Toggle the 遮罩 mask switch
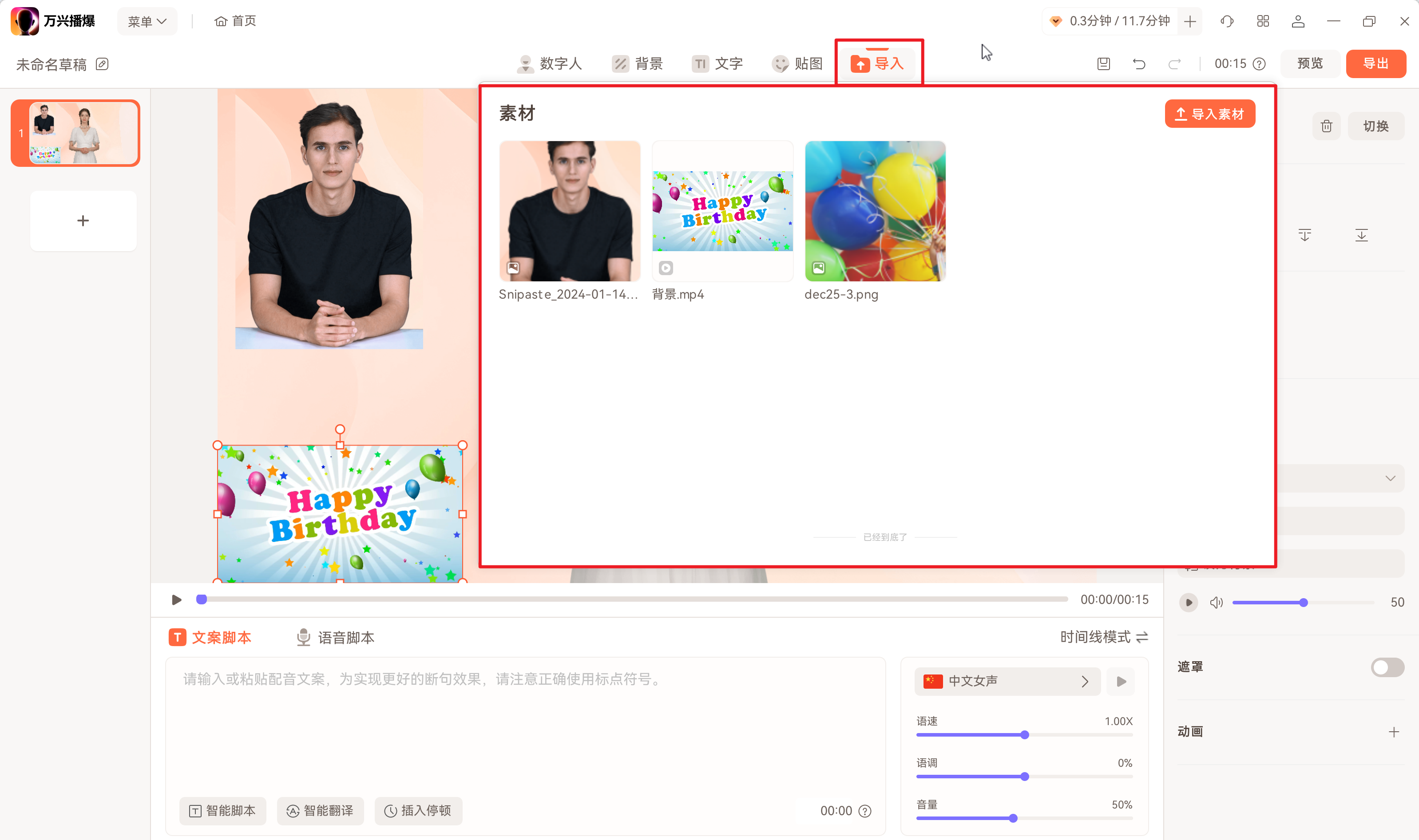1419x840 pixels. point(1387,667)
